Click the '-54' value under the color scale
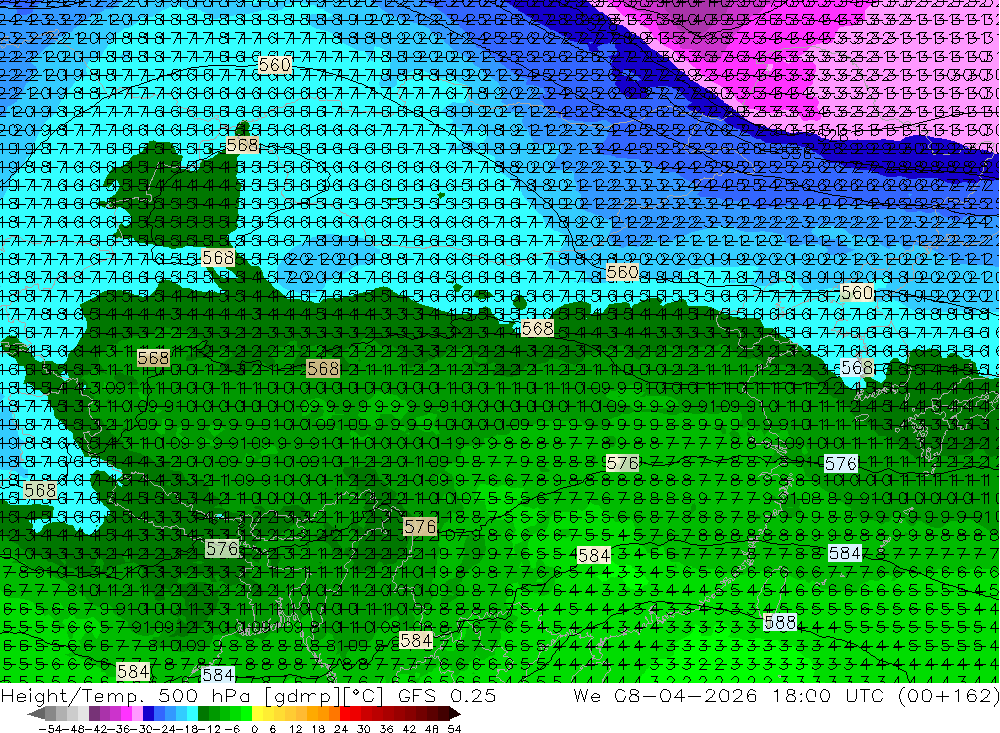The height and width of the screenshot is (733, 1000). point(50,729)
